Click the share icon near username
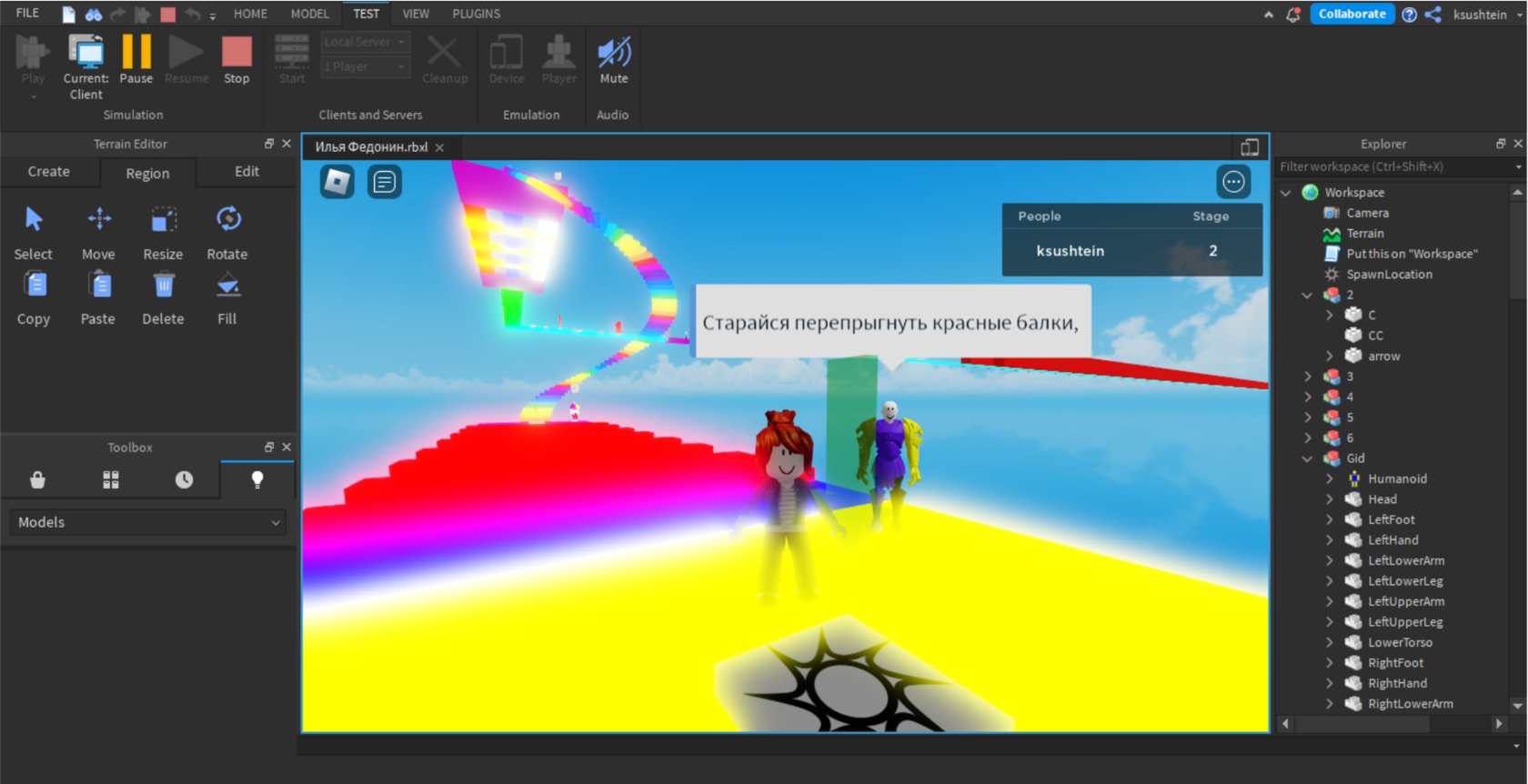This screenshot has width=1528, height=784. [x=1432, y=15]
